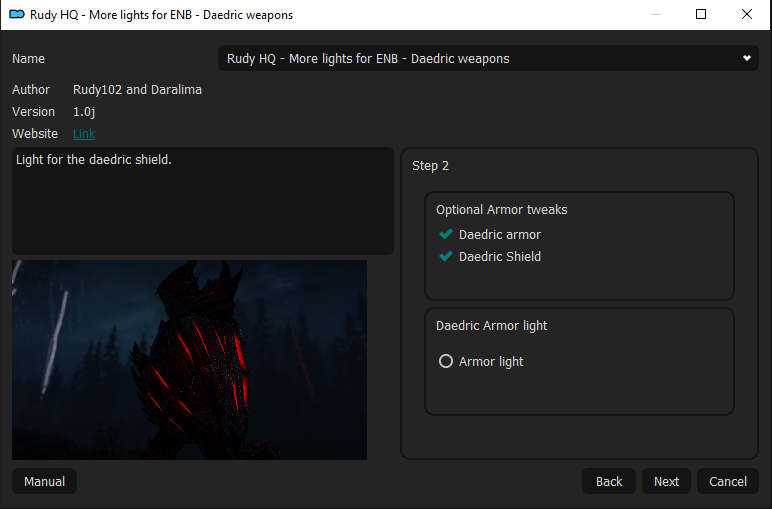This screenshot has height=509, width=772.
Task: Click the Daedric shield preview image
Action: pos(190,360)
